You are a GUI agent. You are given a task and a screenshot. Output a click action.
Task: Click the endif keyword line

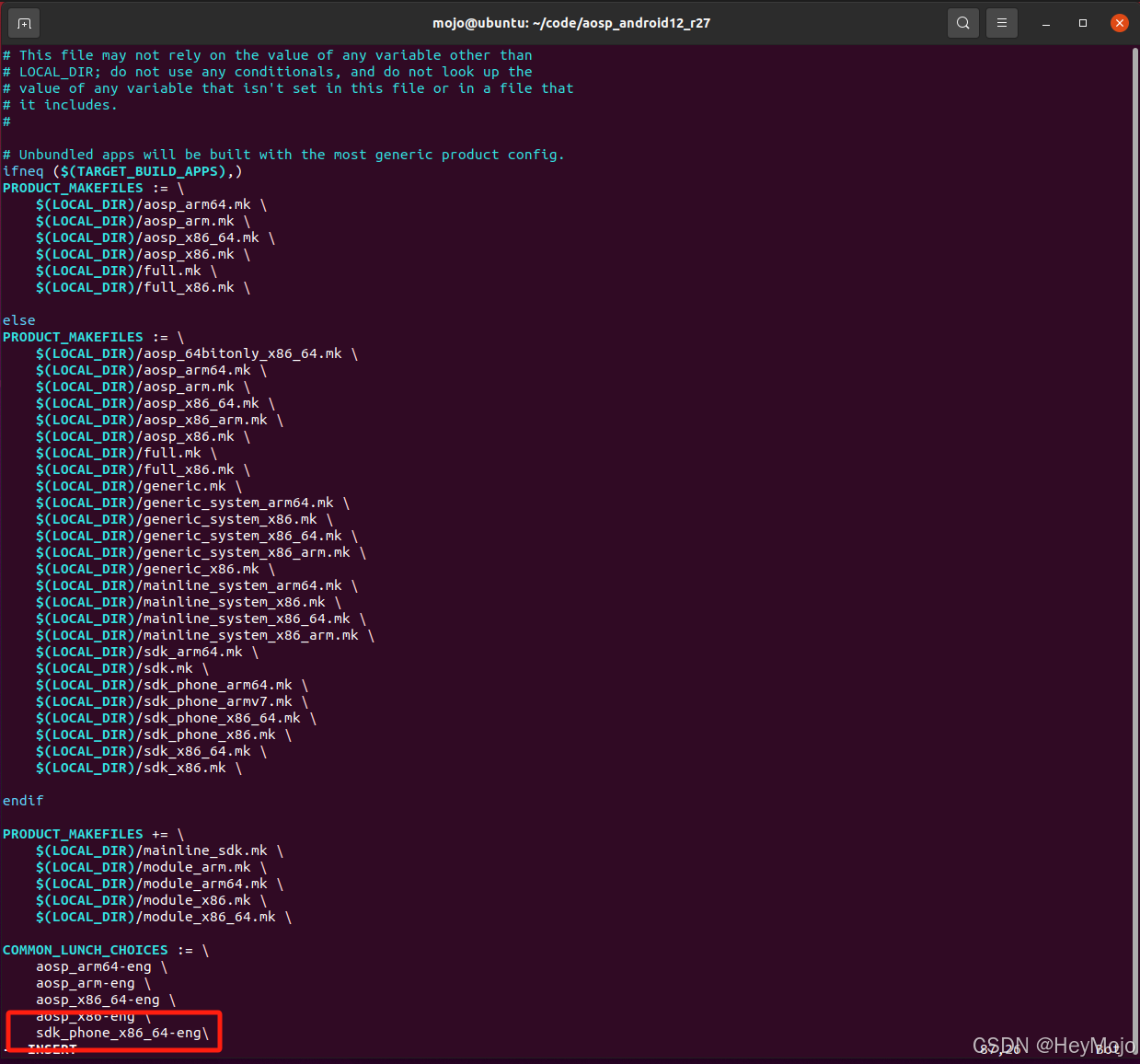22,800
